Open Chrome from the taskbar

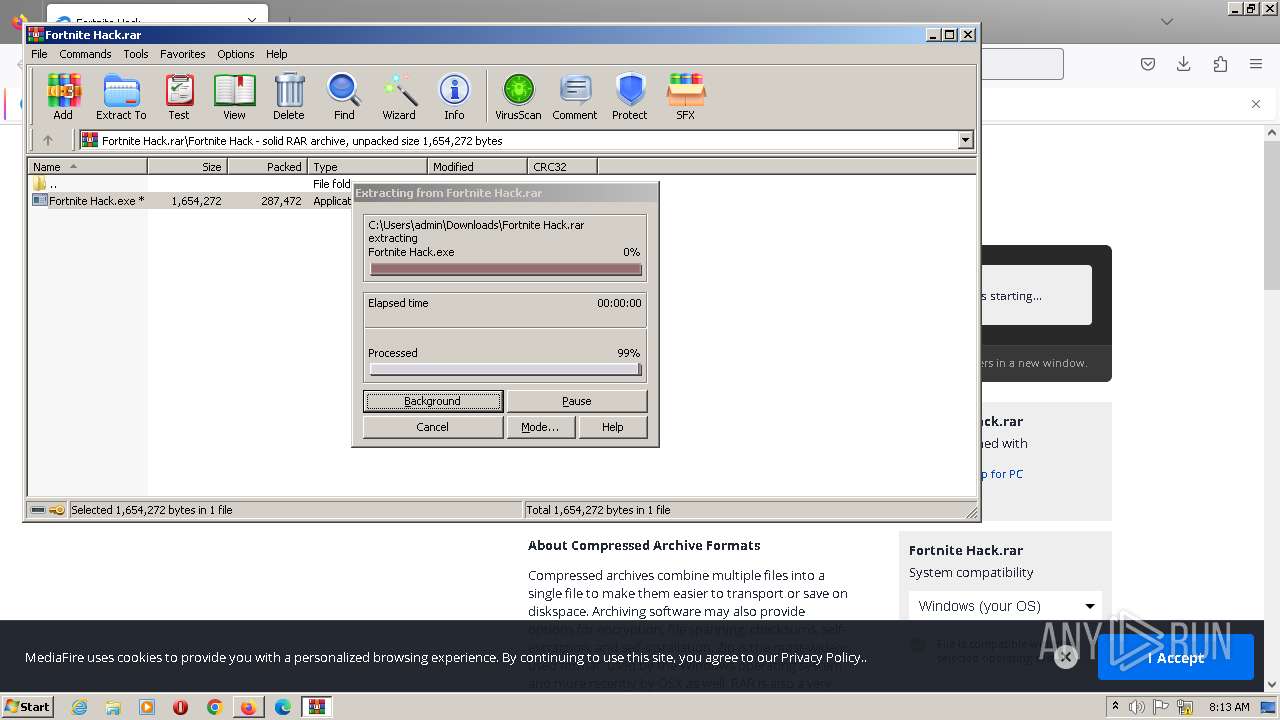214,707
